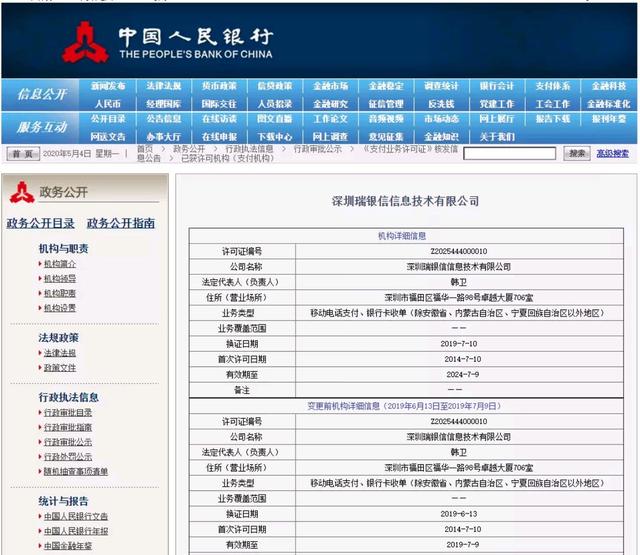The width and height of the screenshot is (640, 555).
Task: Click 已获许可机构（支付机构） breadcrumb link
Action: [227, 158]
